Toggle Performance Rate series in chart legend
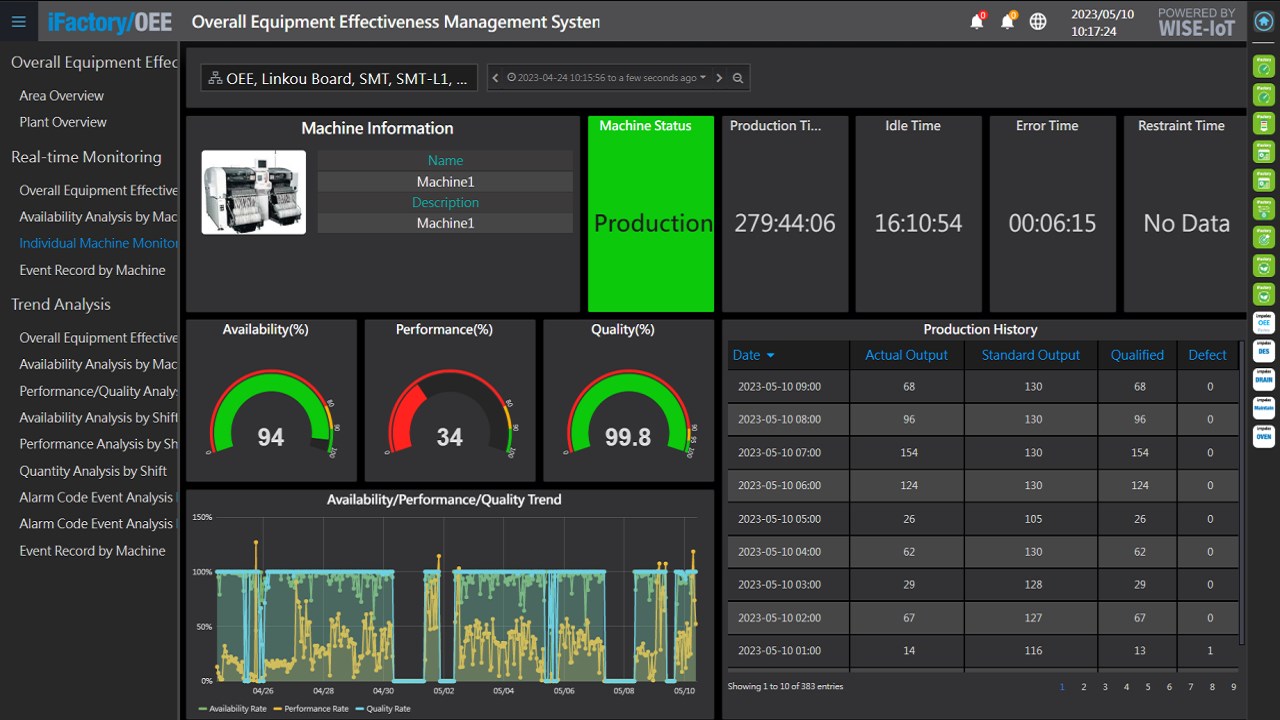The width and height of the screenshot is (1280, 720). (x=309, y=709)
